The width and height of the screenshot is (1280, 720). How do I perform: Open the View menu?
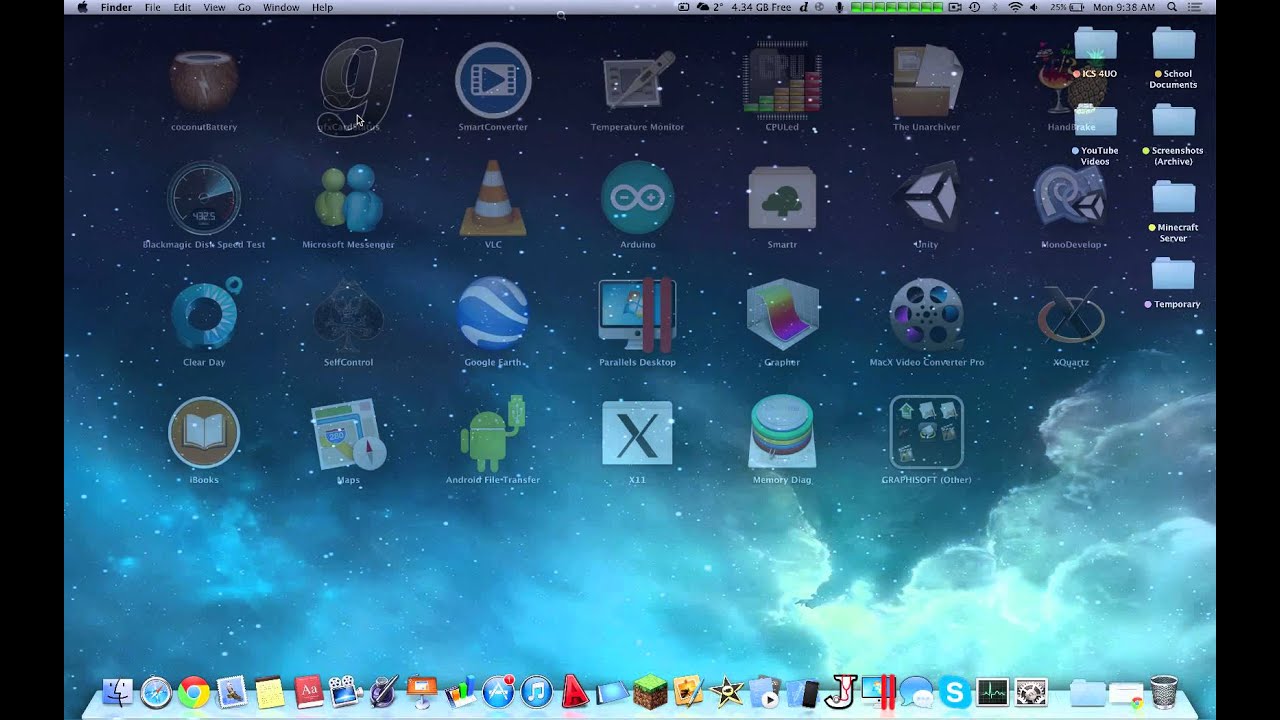[214, 7]
